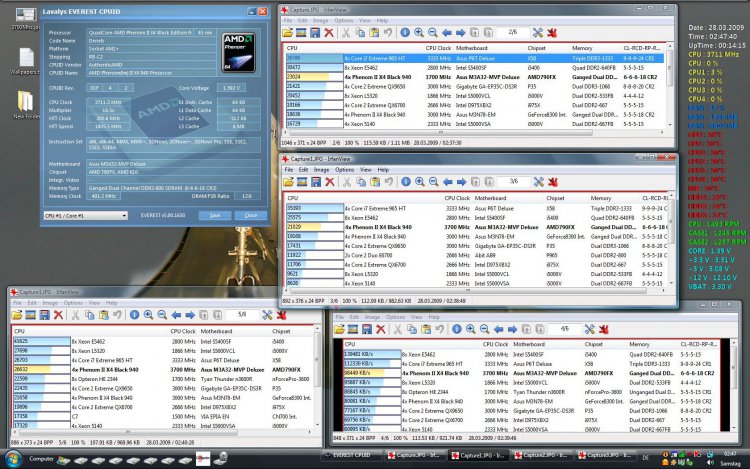Switch to Capture3.JPG taskbar button
750x469 pixels.
pos(606,455)
